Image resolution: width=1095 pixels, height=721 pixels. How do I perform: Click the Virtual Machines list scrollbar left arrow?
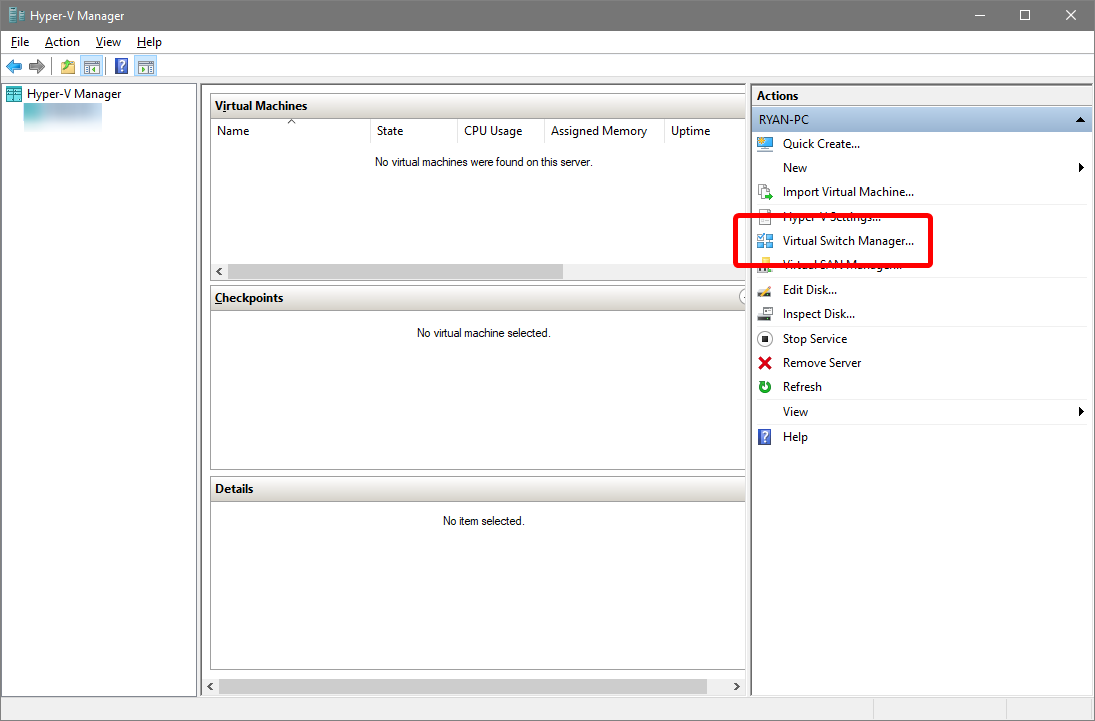pyautogui.click(x=219, y=272)
